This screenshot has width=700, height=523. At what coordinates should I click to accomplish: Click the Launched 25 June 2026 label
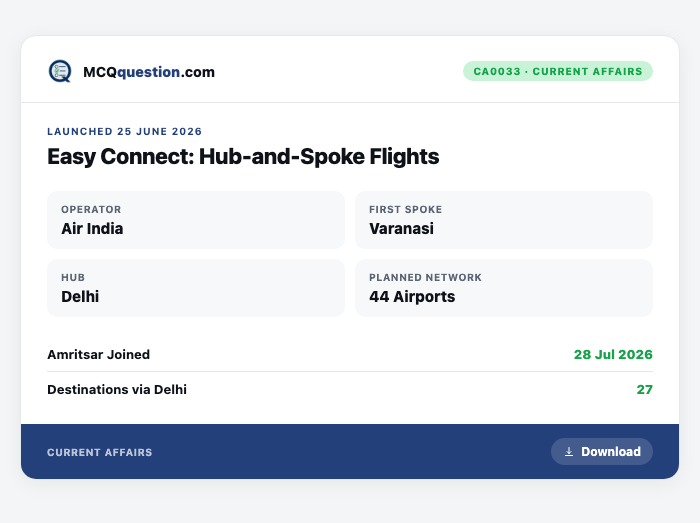[125, 132]
